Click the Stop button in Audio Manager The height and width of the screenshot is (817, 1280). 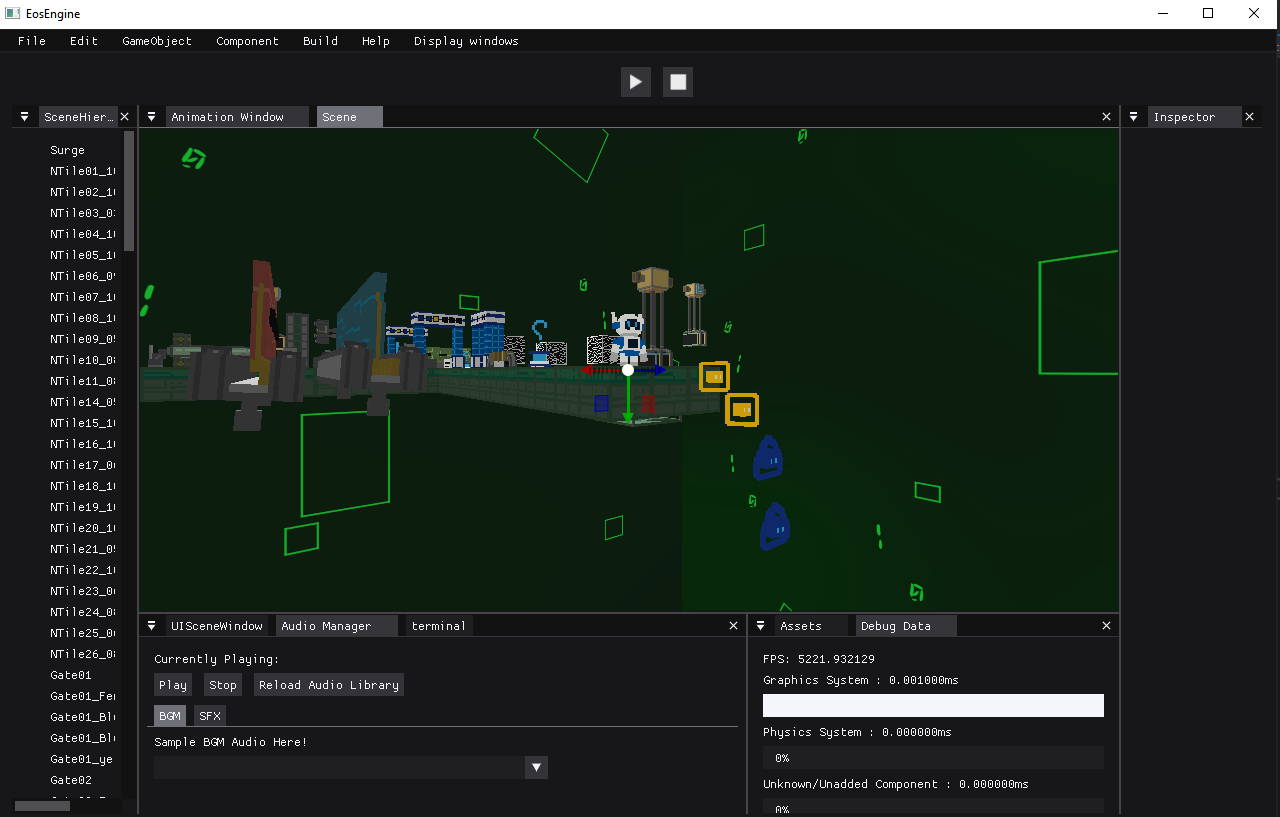223,685
